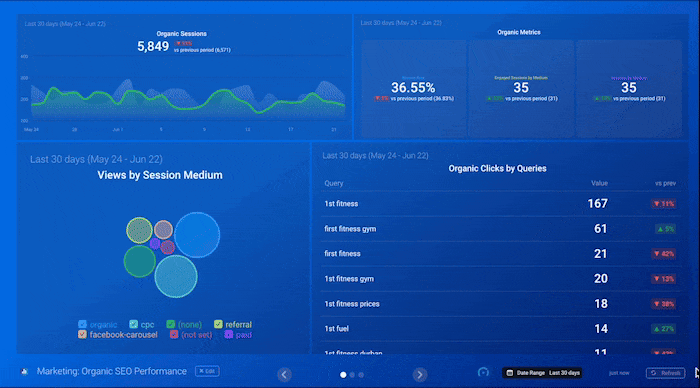700x388 pixels.
Task: Open the 1st fitness prices query row
Action: click(x=500, y=304)
